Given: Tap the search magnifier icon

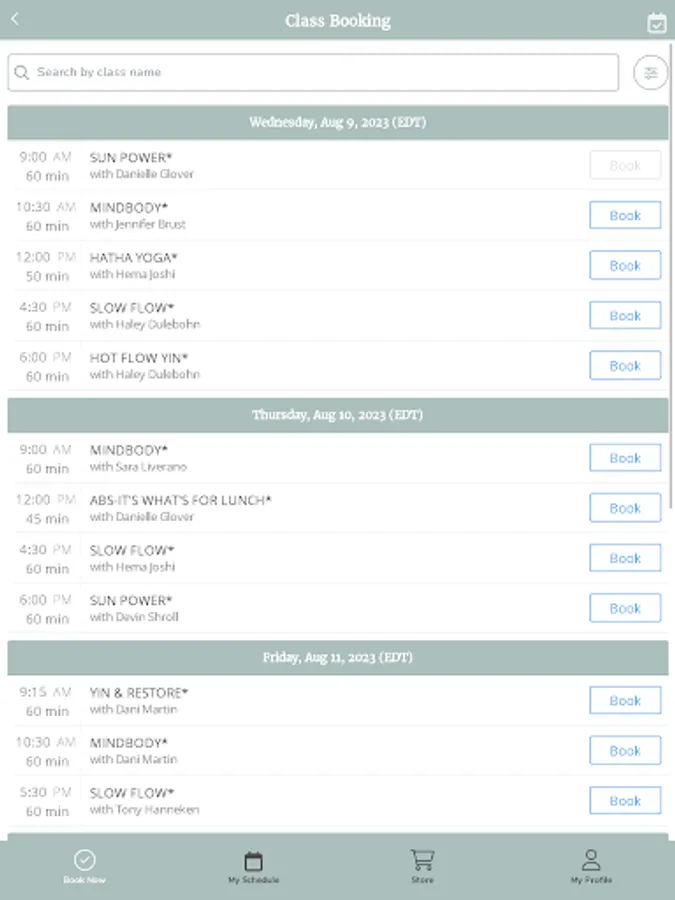Looking at the screenshot, I should [22, 73].
